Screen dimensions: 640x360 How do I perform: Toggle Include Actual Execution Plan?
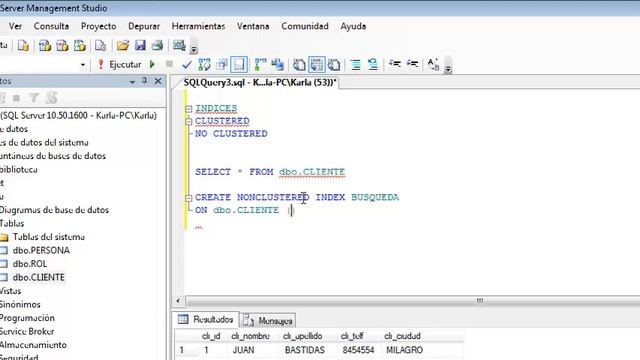click(x=260, y=64)
